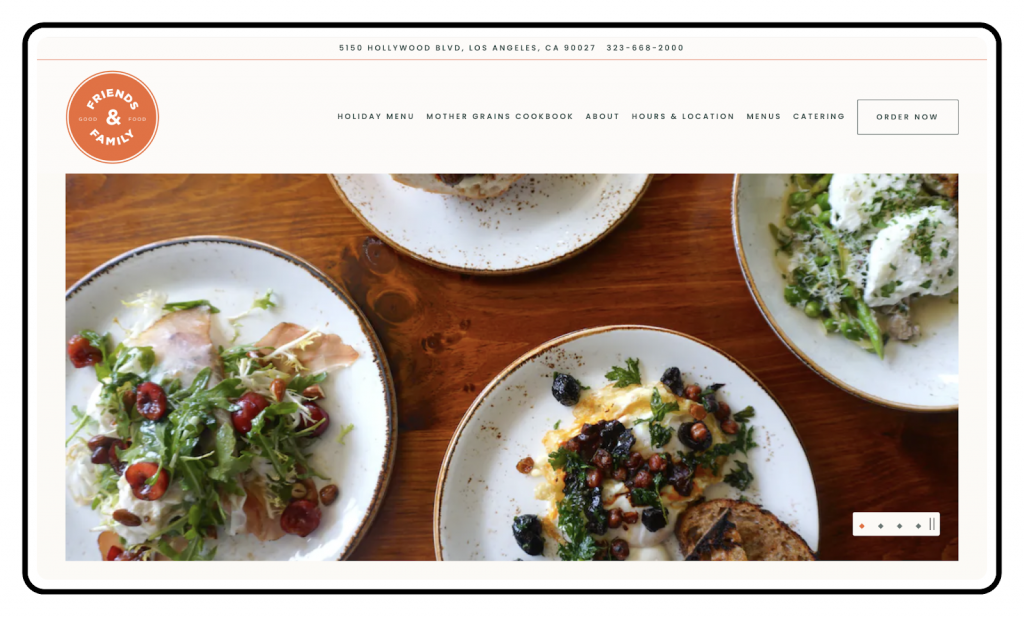The width and height of the screenshot is (1024, 617).
Task: View Hours & Location
Action: [x=682, y=116]
